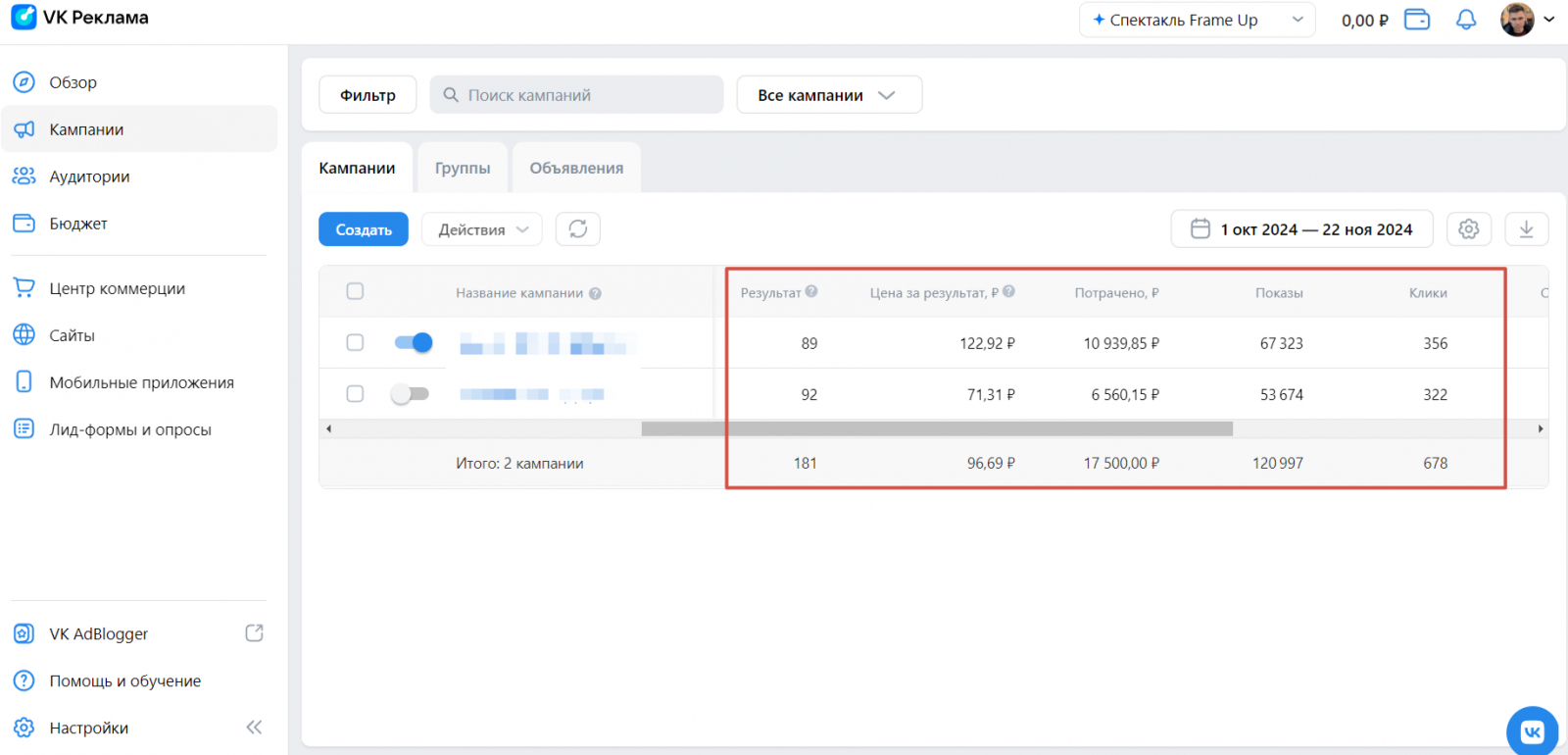Open VK chat support bubble
1568x755 pixels.
1532,731
